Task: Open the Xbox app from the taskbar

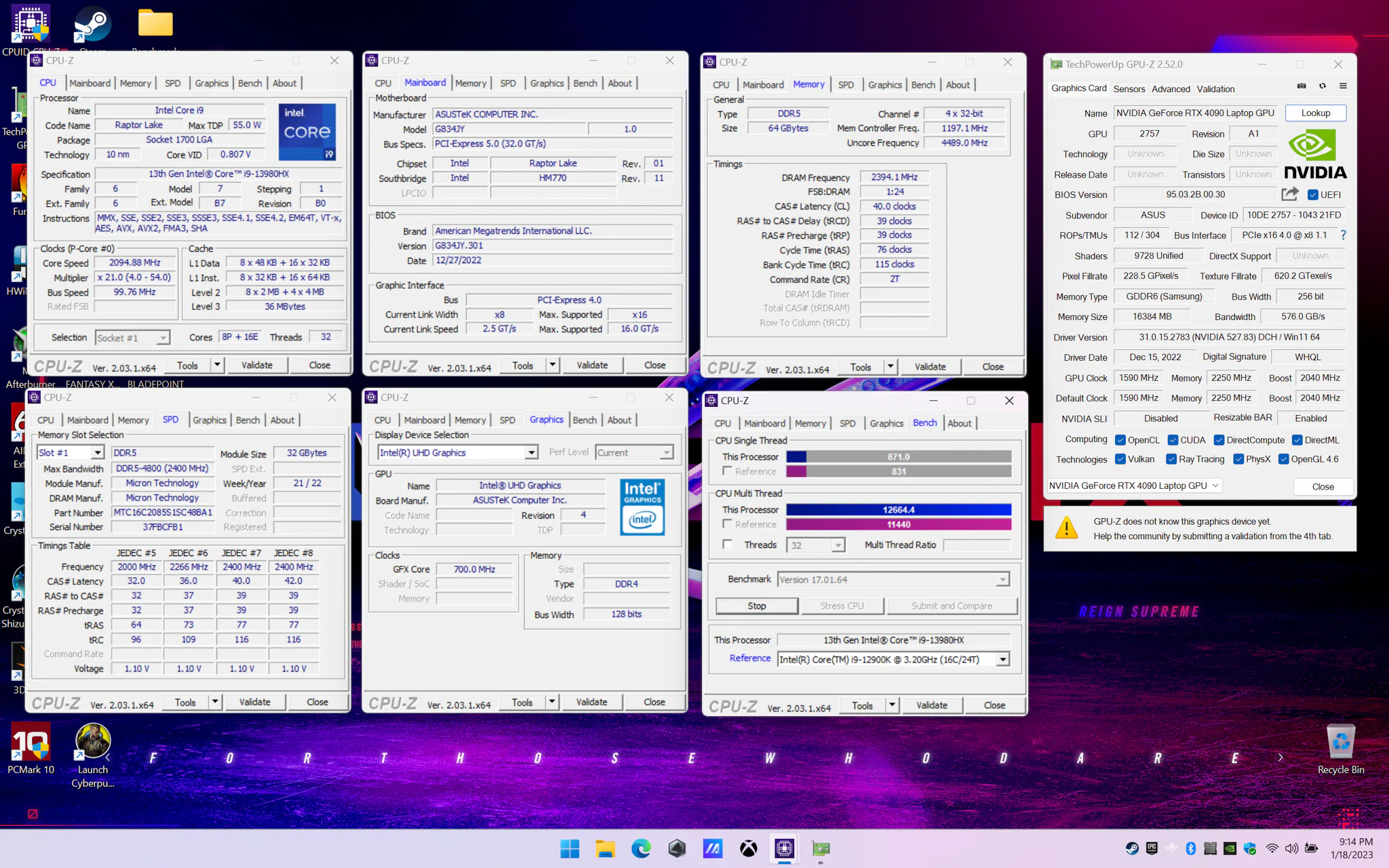Action: (748, 848)
